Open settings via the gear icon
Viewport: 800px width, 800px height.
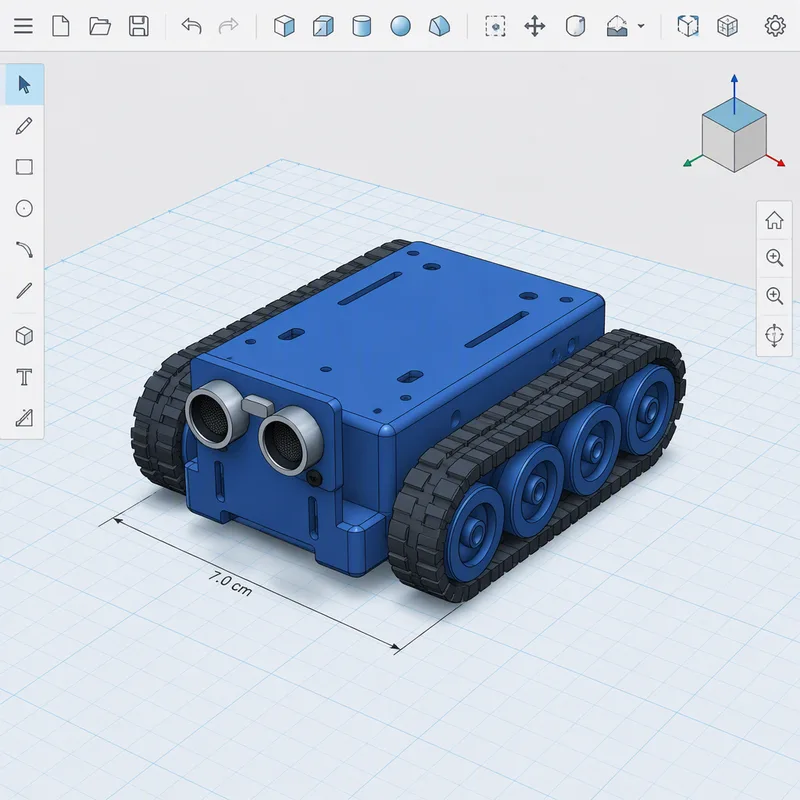[x=775, y=26]
